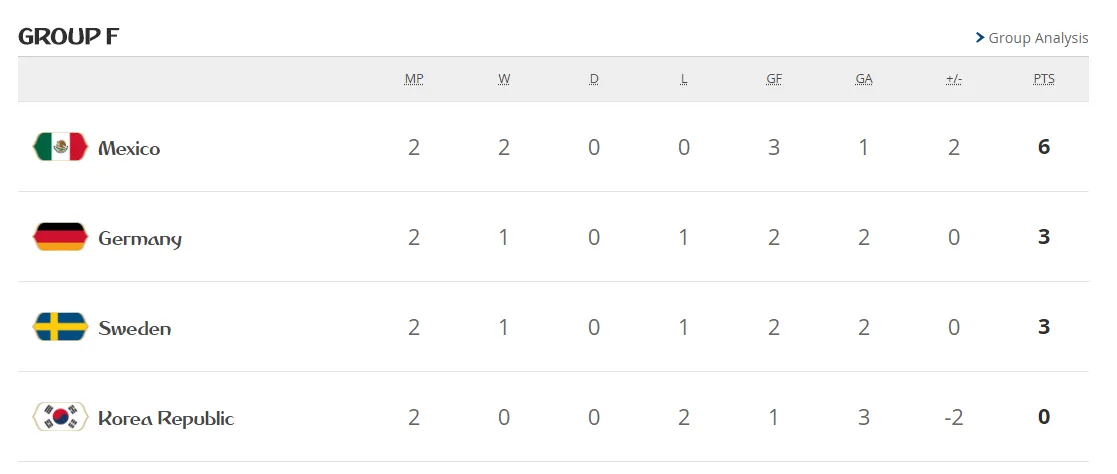Click the PTS column header

[1044, 79]
